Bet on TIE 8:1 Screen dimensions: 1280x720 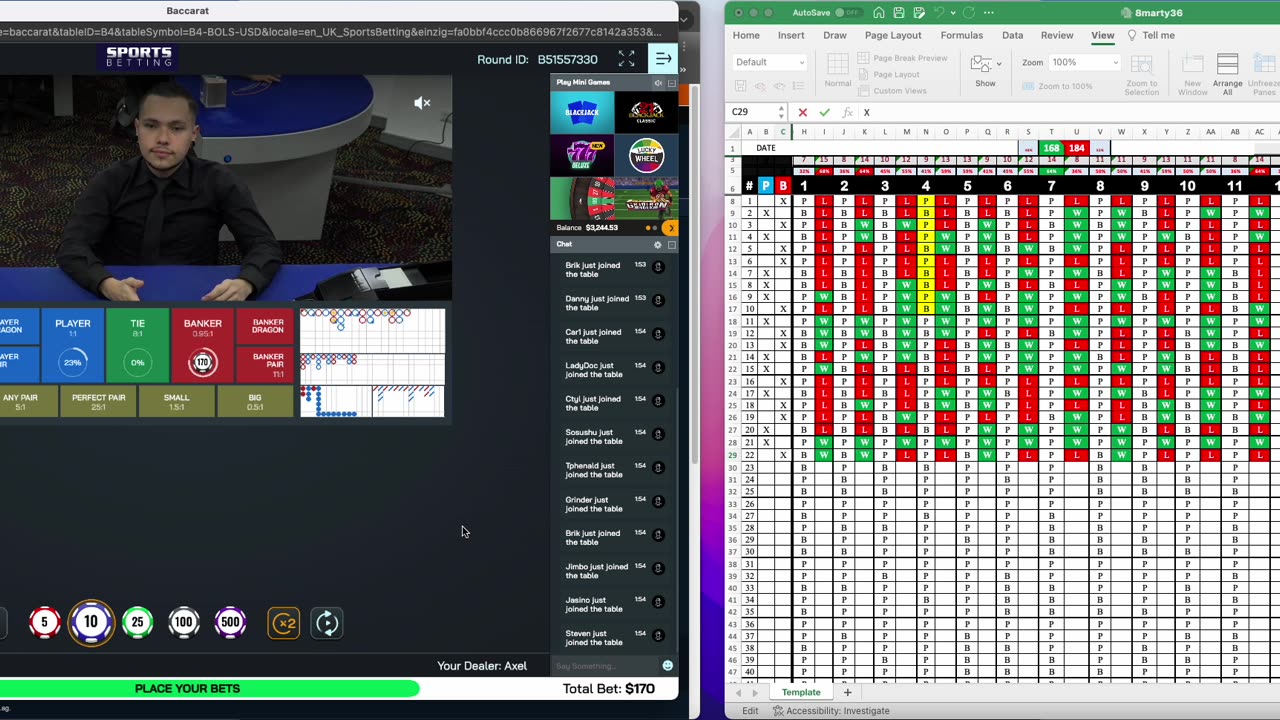pyautogui.click(x=137, y=345)
